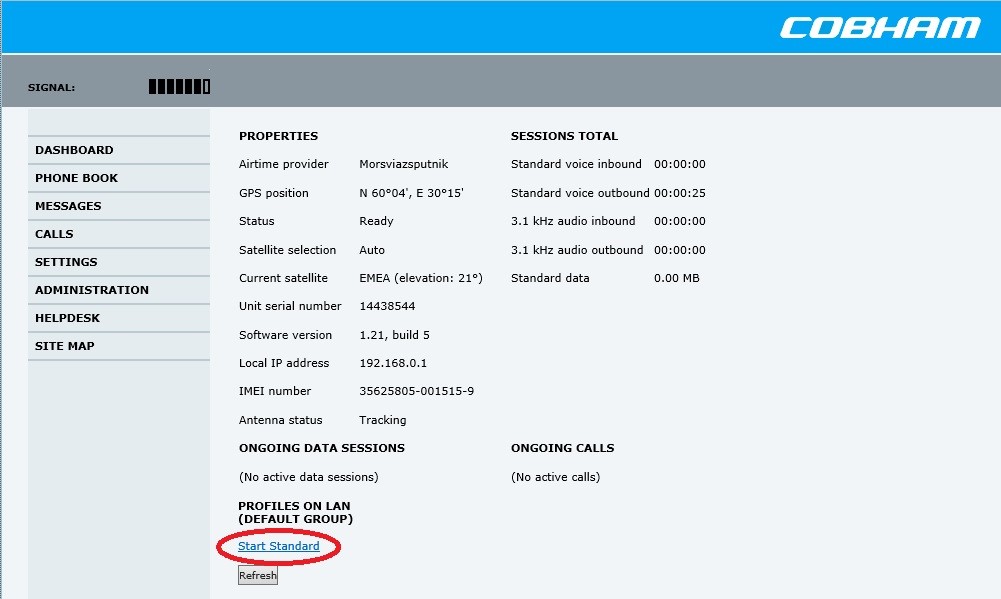Click the signal strength bar indicator
The height and width of the screenshot is (599, 1001).
pyautogui.click(x=179, y=87)
